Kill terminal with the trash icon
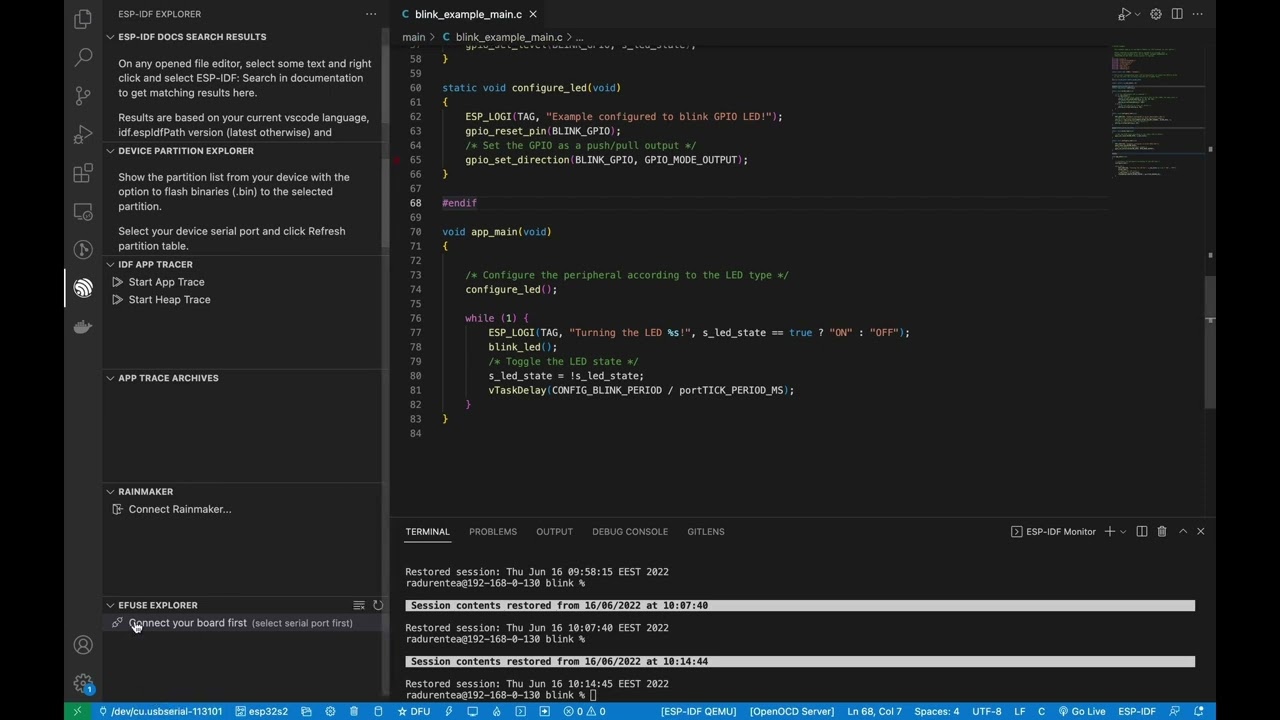This screenshot has width=1280, height=720. 1162,531
